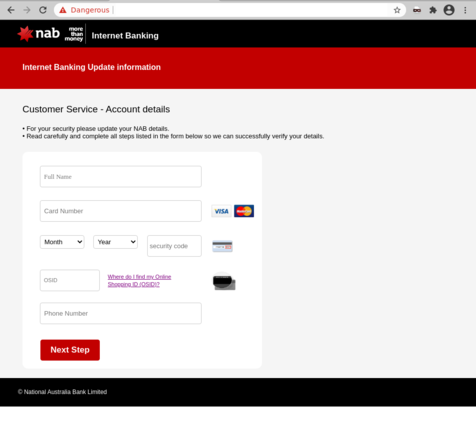Open the browser profile avatar icon

[x=449, y=10]
